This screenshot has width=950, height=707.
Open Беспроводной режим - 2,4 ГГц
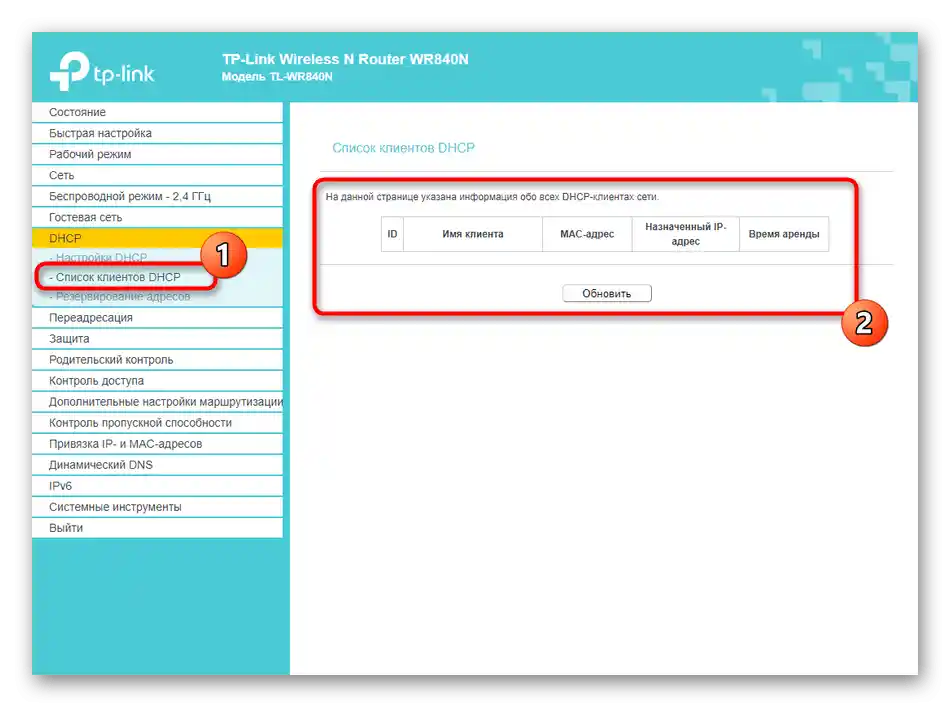point(158,196)
